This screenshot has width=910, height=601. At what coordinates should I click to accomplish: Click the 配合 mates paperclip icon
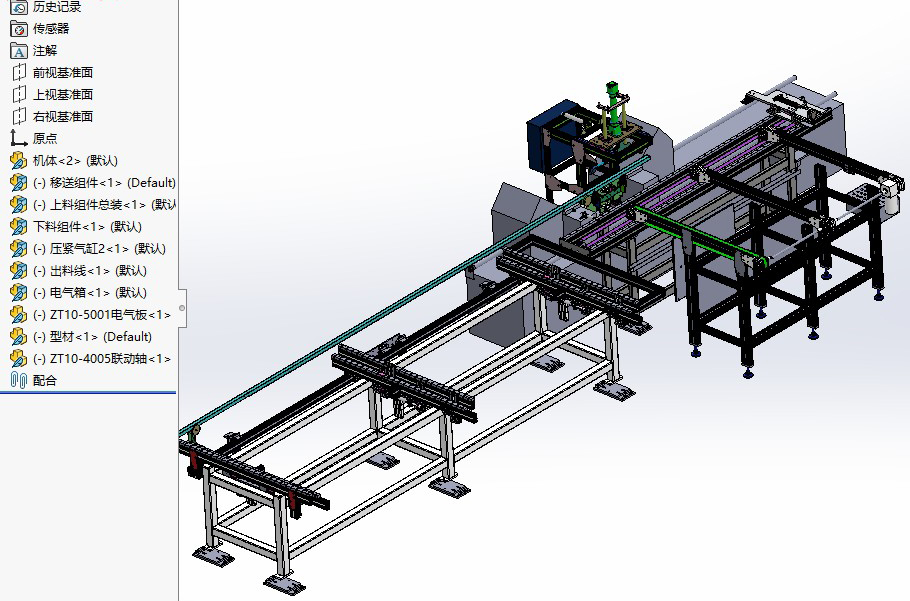tap(19, 381)
